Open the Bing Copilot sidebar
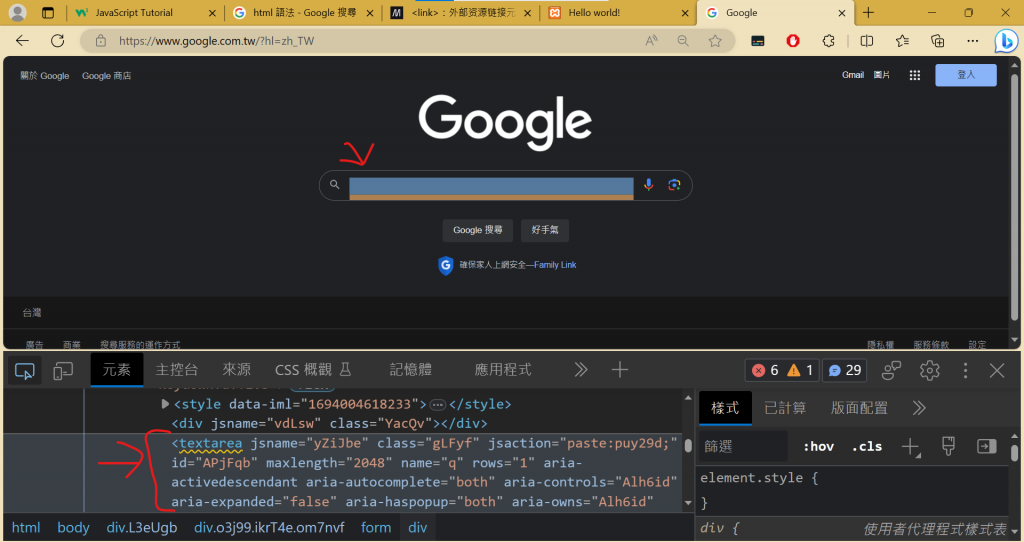The height and width of the screenshot is (542, 1024). point(1006,40)
